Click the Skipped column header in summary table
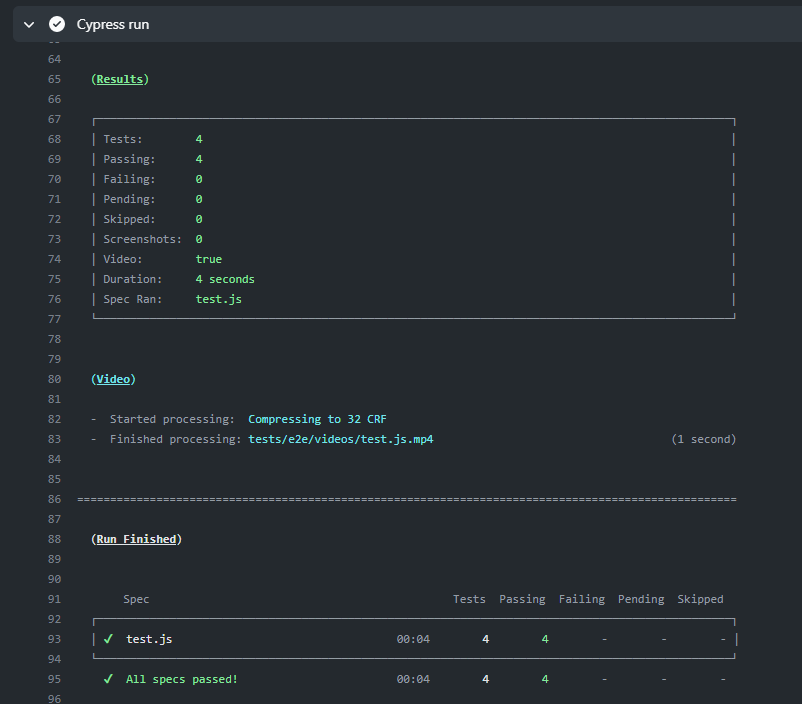Image resolution: width=802 pixels, height=704 pixels. (x=700, y=599)
